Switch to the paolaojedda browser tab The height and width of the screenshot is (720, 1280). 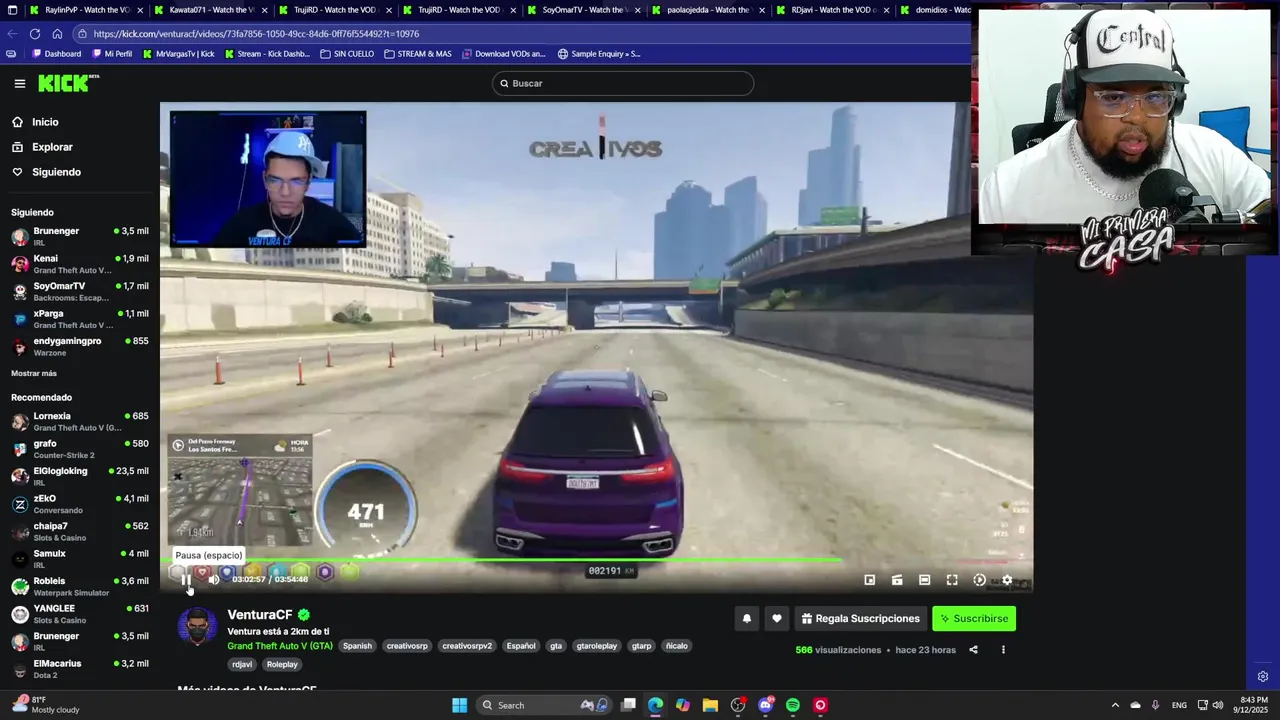point(709,10)
